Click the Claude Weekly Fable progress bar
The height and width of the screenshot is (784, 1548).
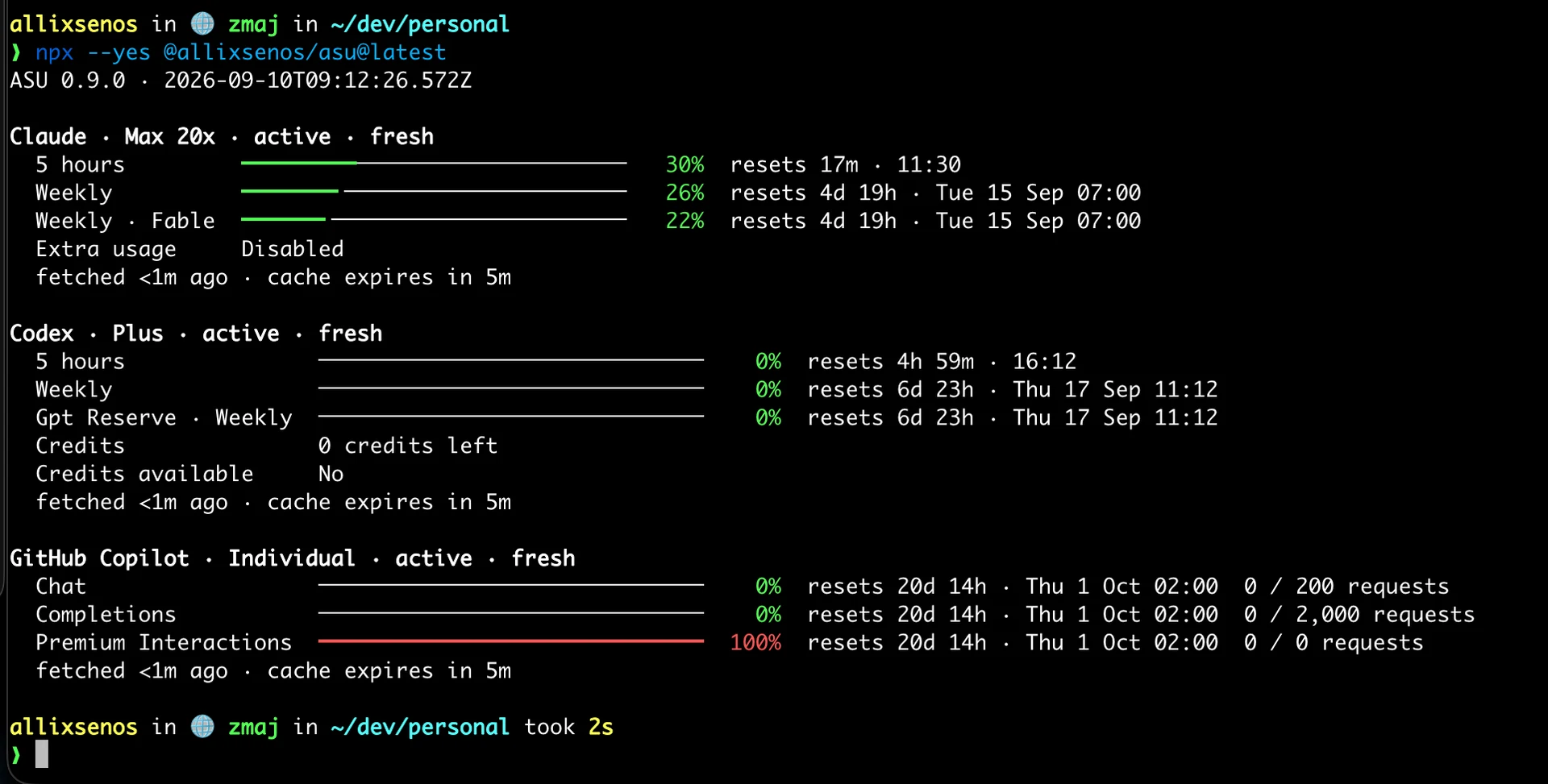434,219
